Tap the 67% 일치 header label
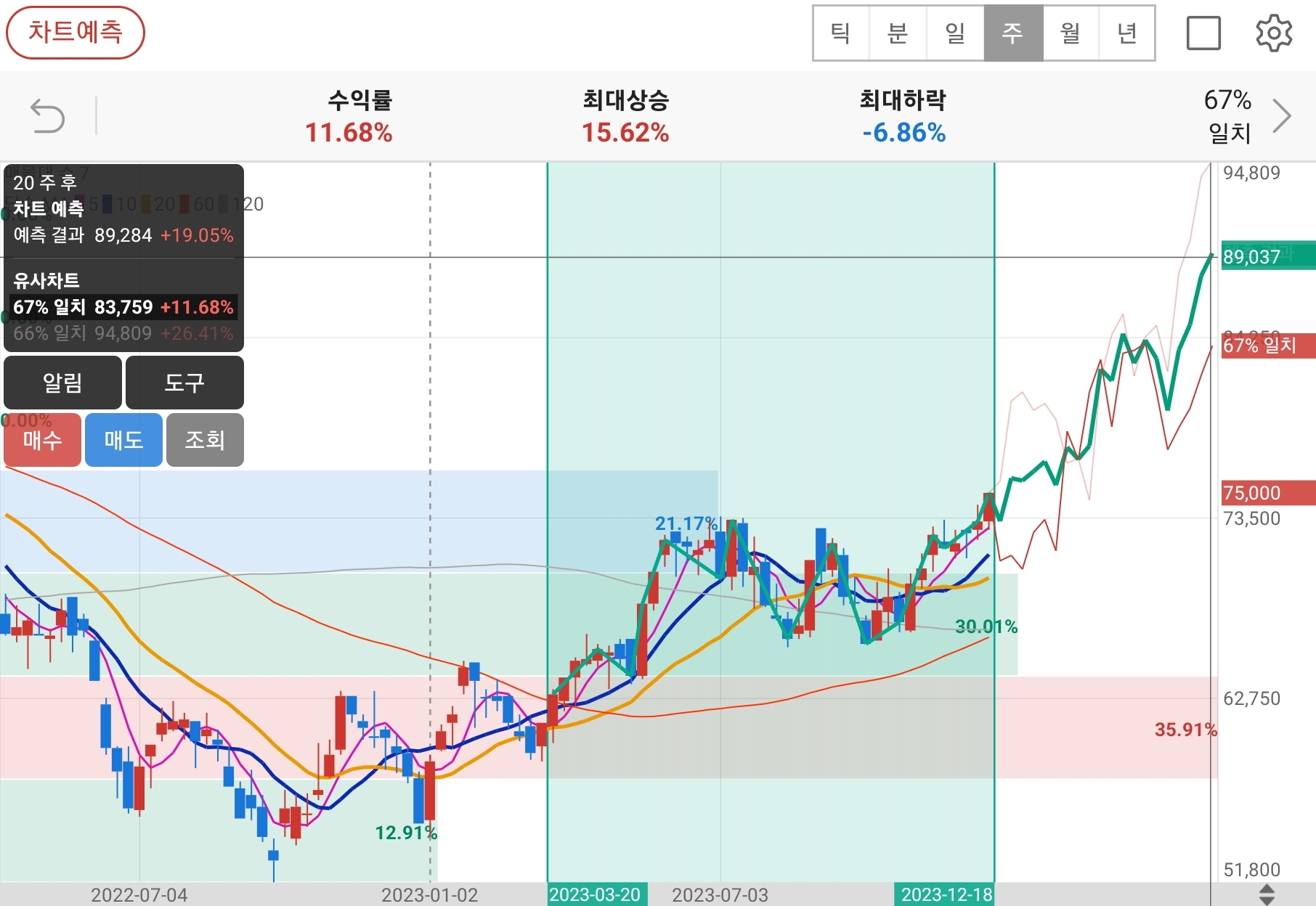 tap(1228, 116)
